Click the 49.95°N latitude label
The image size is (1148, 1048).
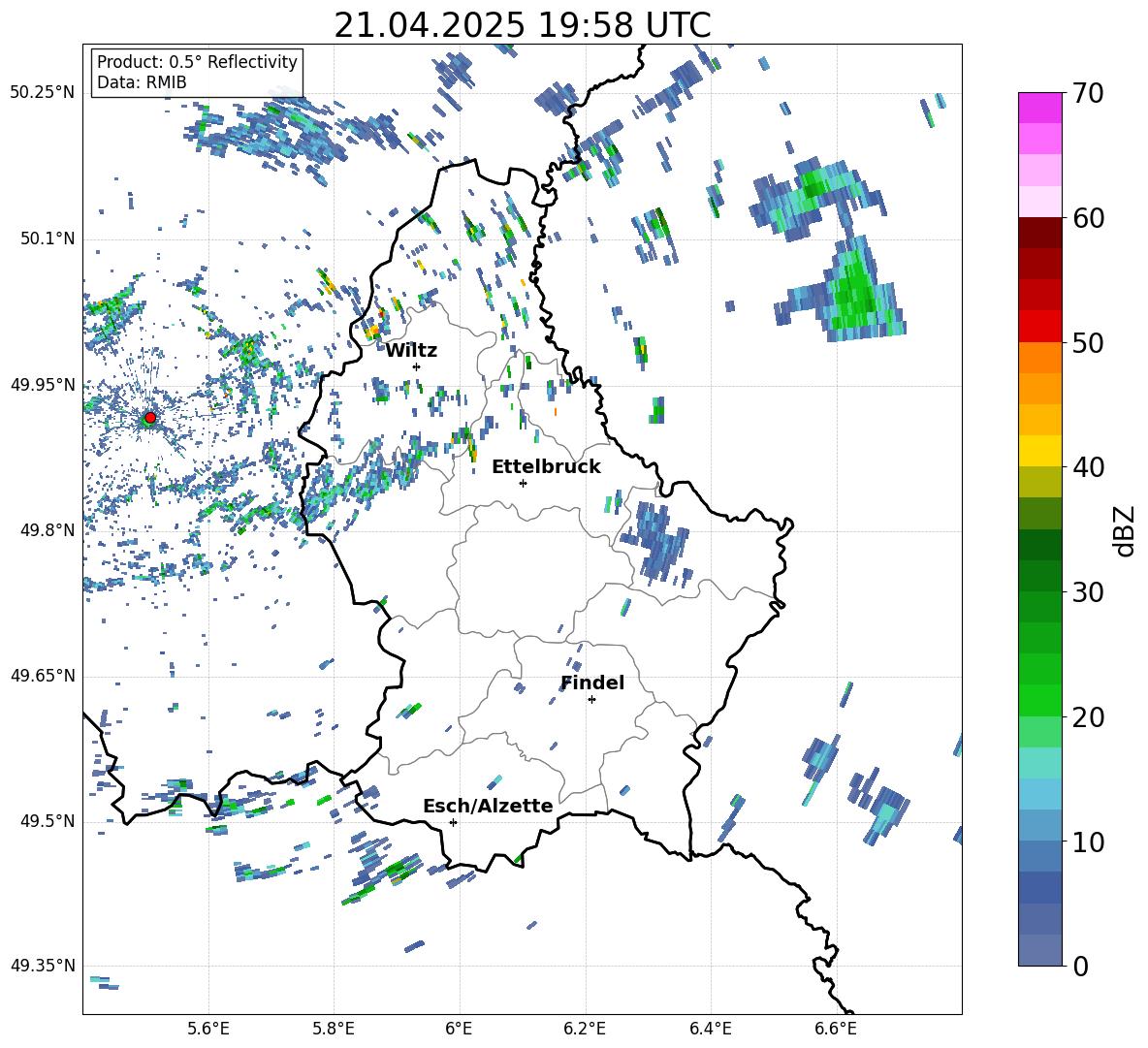pos(42,384)
